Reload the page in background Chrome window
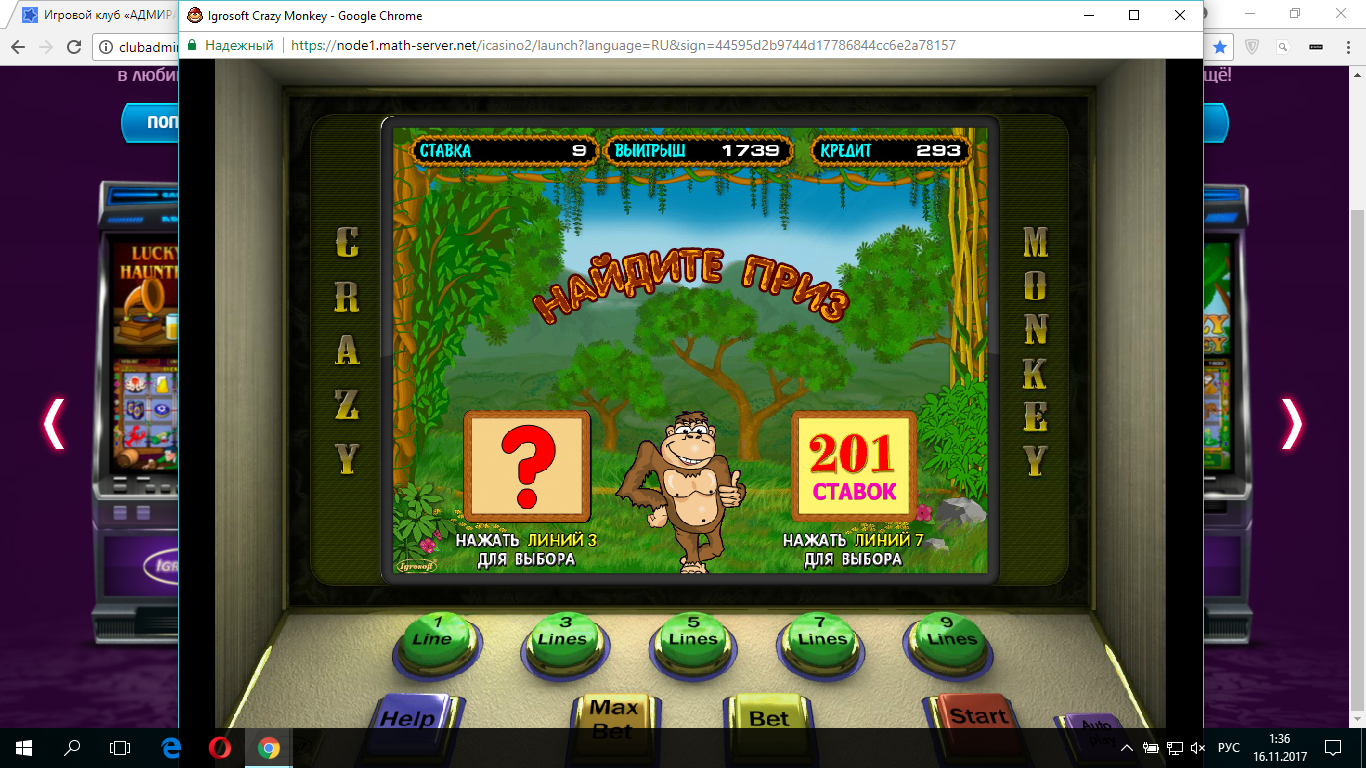Viewport: 1366px width, 768px height. [74, 47]
